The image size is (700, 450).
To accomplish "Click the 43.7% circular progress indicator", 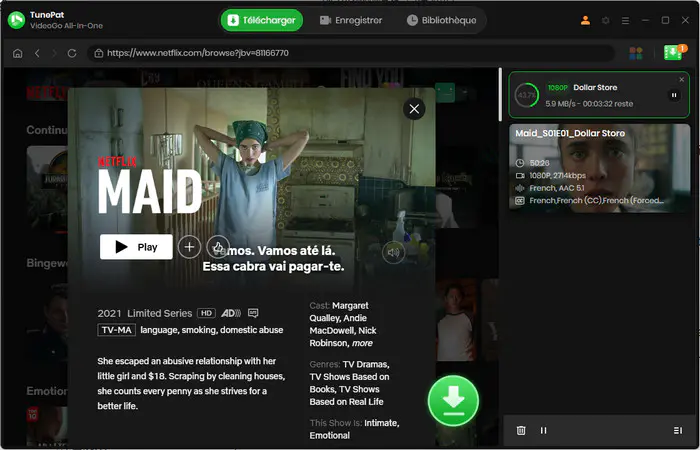I will [527, 95].
